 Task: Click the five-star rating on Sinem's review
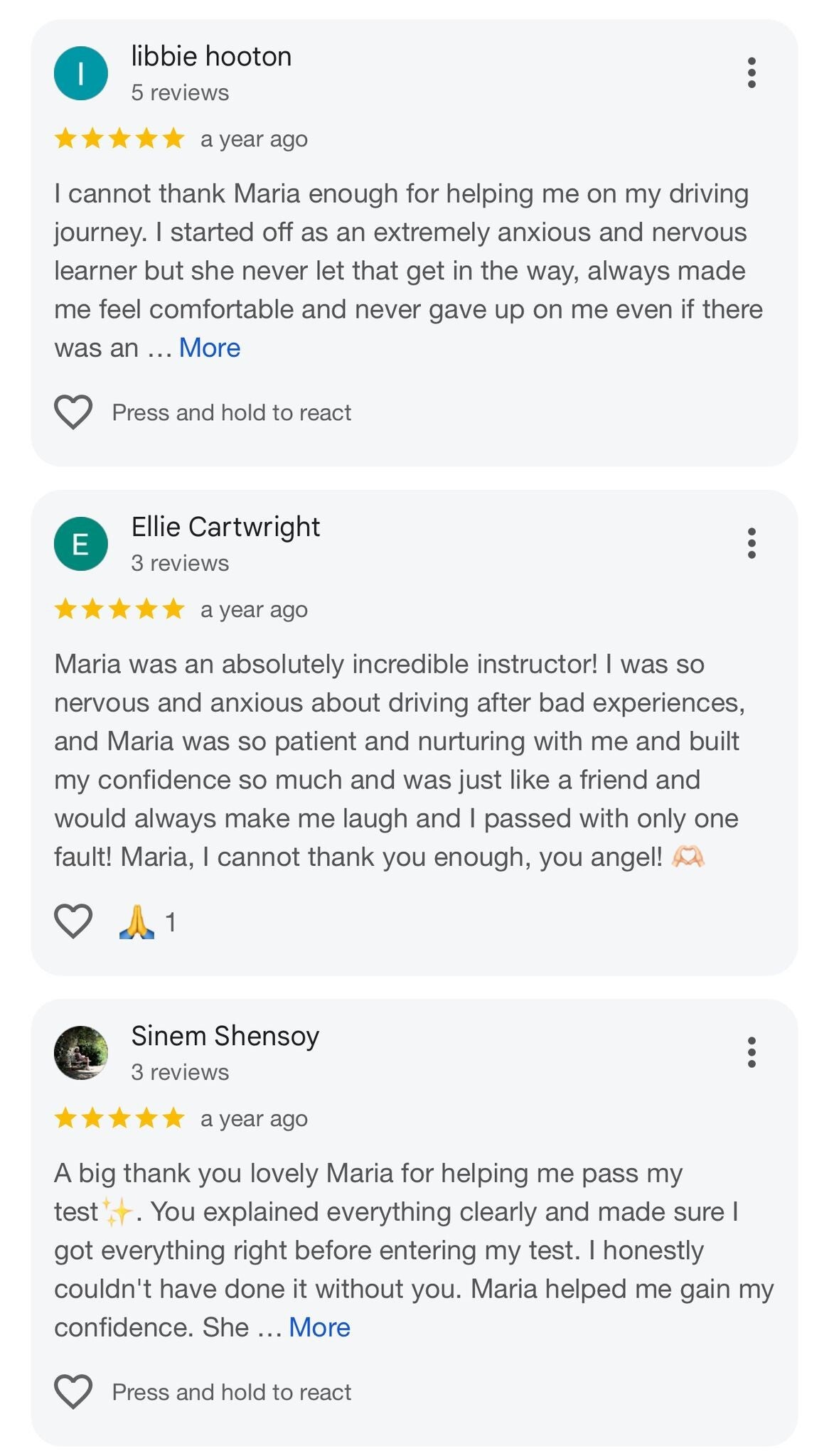(119, 1118)
